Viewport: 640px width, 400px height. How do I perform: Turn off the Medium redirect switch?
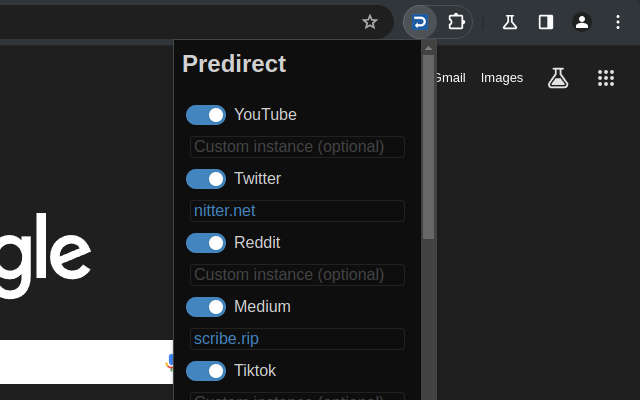[206, 307]
